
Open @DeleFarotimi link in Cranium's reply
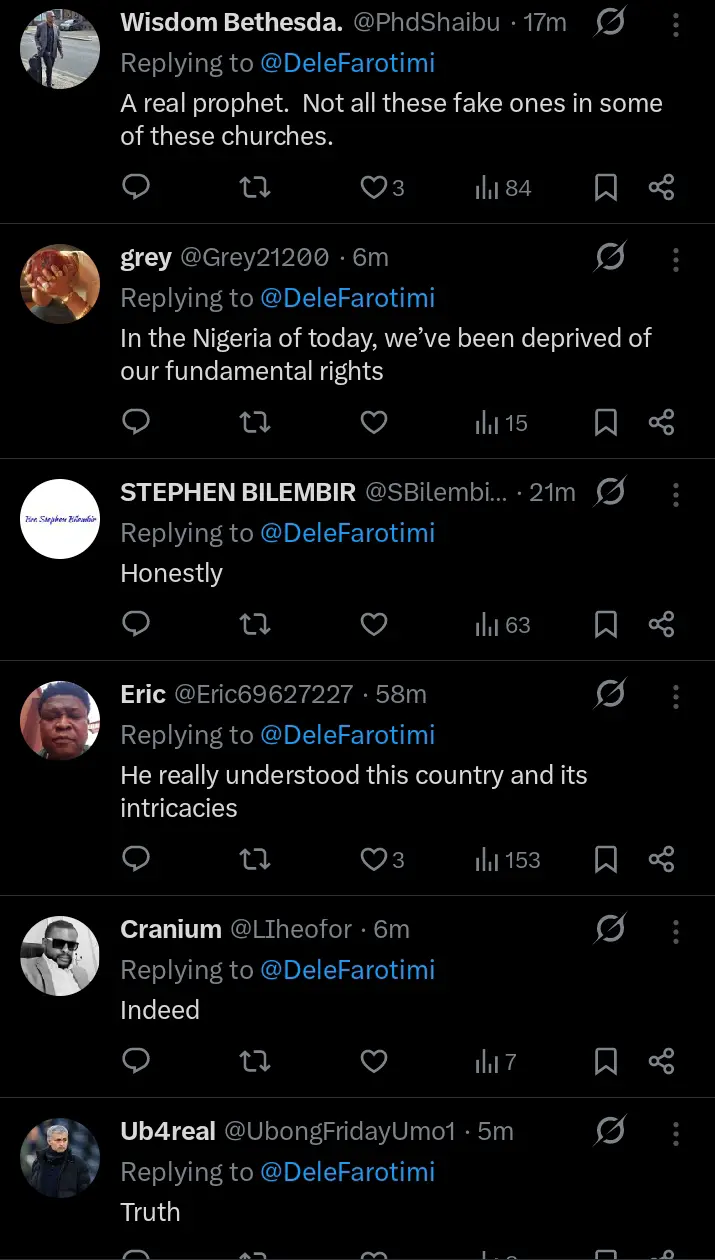click(x=347, y=969)
